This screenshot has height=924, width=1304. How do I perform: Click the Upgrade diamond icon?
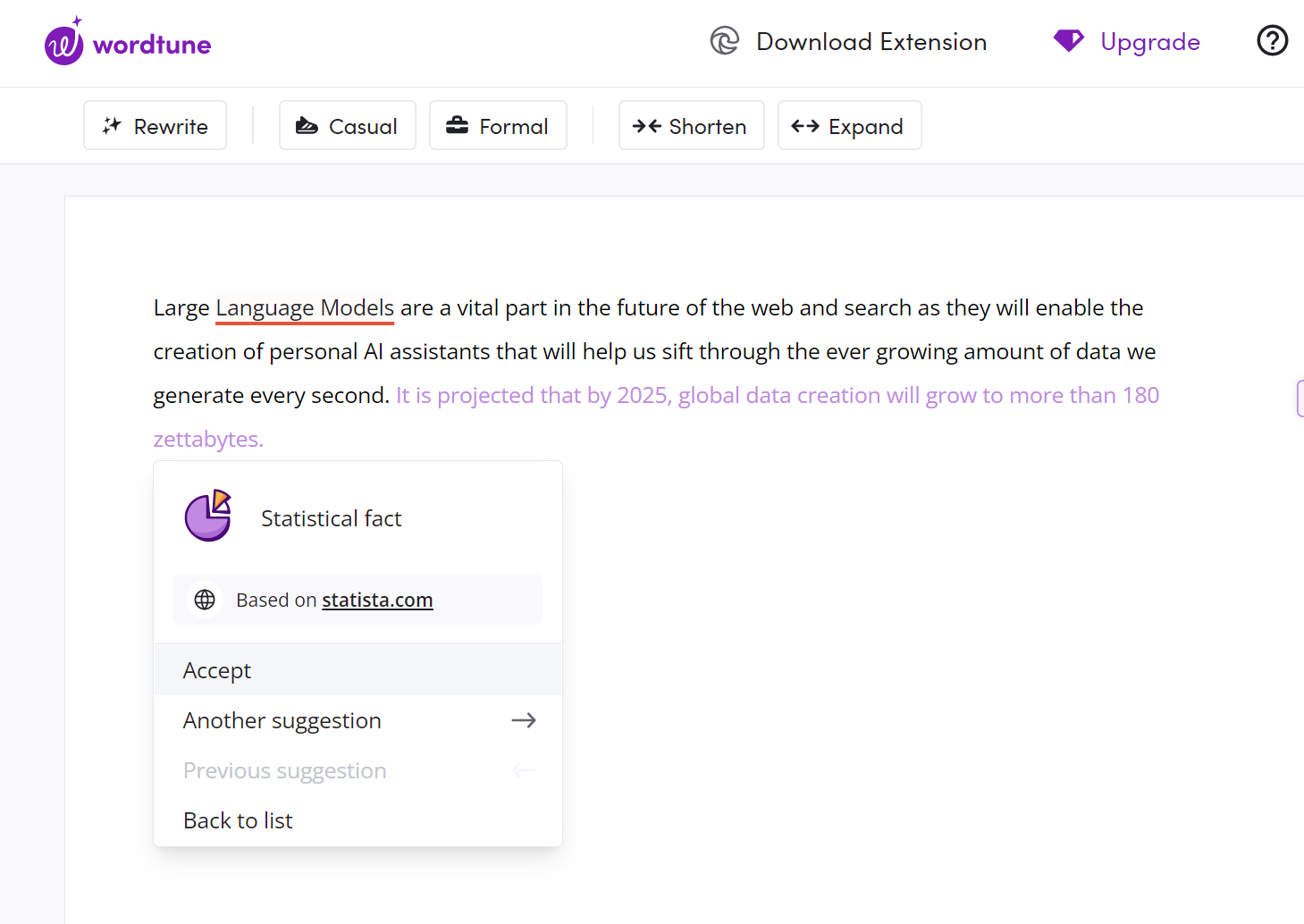1068,41
